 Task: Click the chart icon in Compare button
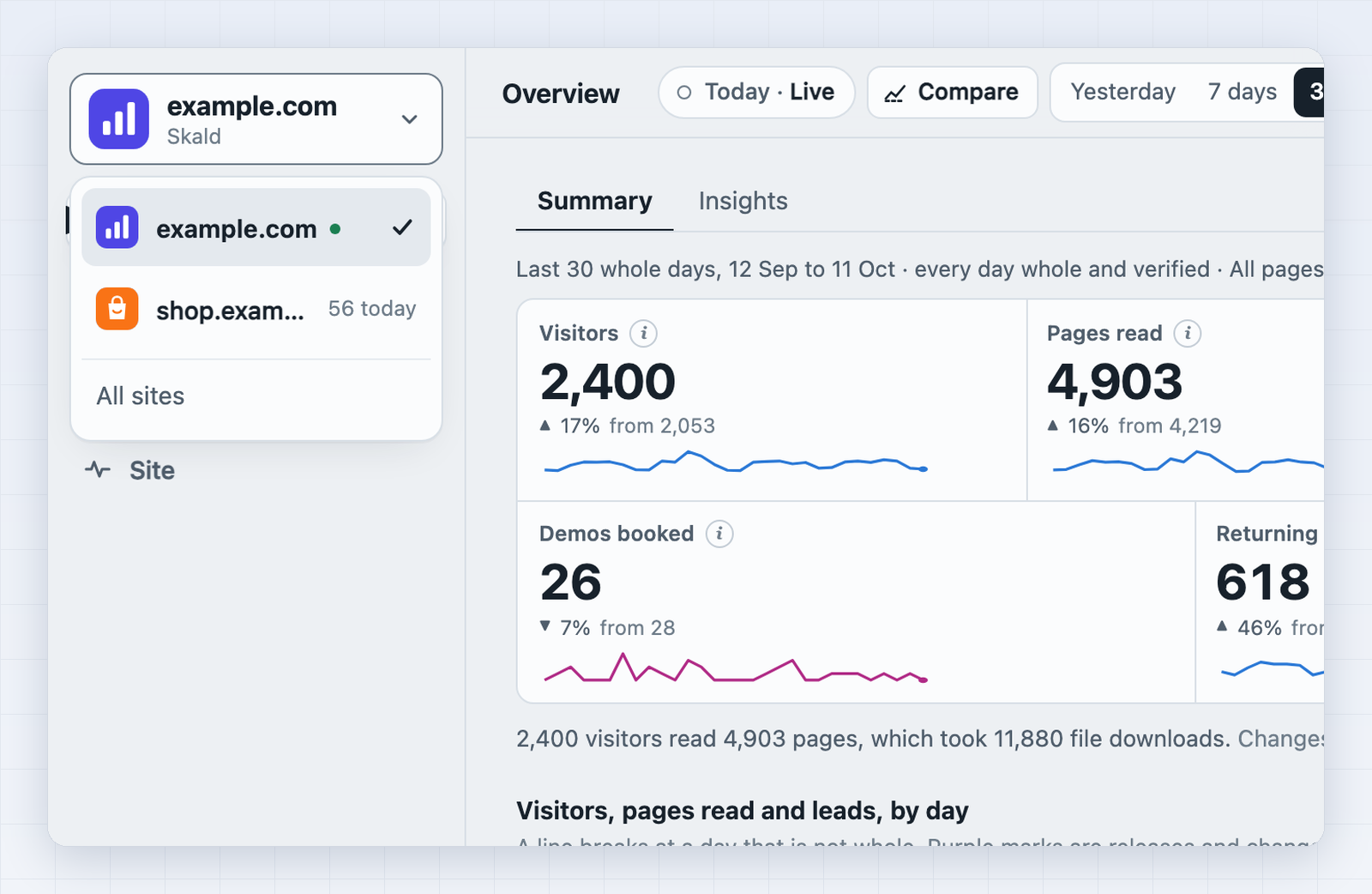pyautogui.click(x=894, y=94)
